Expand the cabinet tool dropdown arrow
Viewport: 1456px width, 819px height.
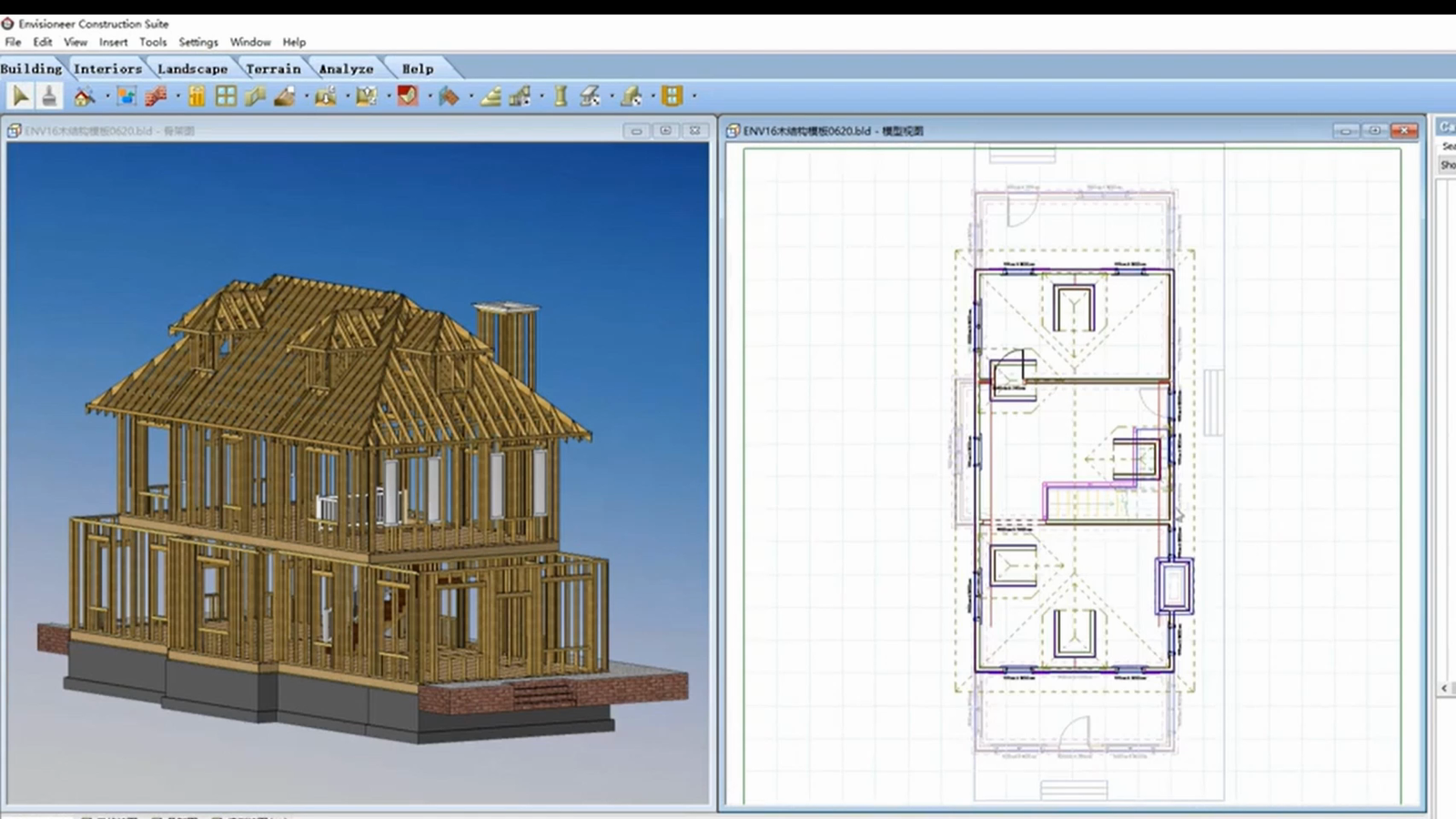pos(694,96)
